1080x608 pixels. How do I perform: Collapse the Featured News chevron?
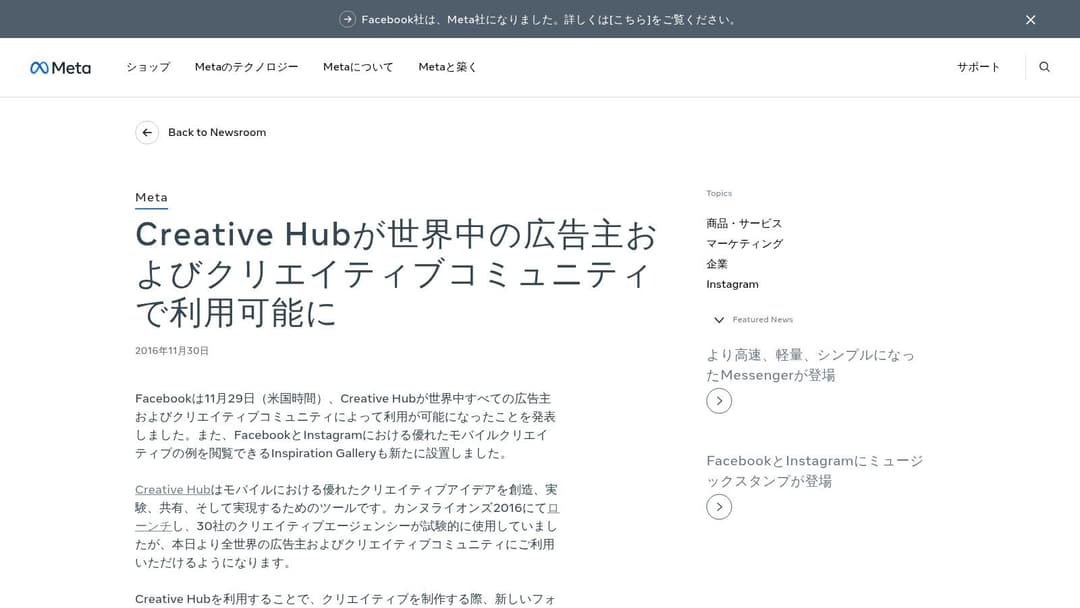718,319
